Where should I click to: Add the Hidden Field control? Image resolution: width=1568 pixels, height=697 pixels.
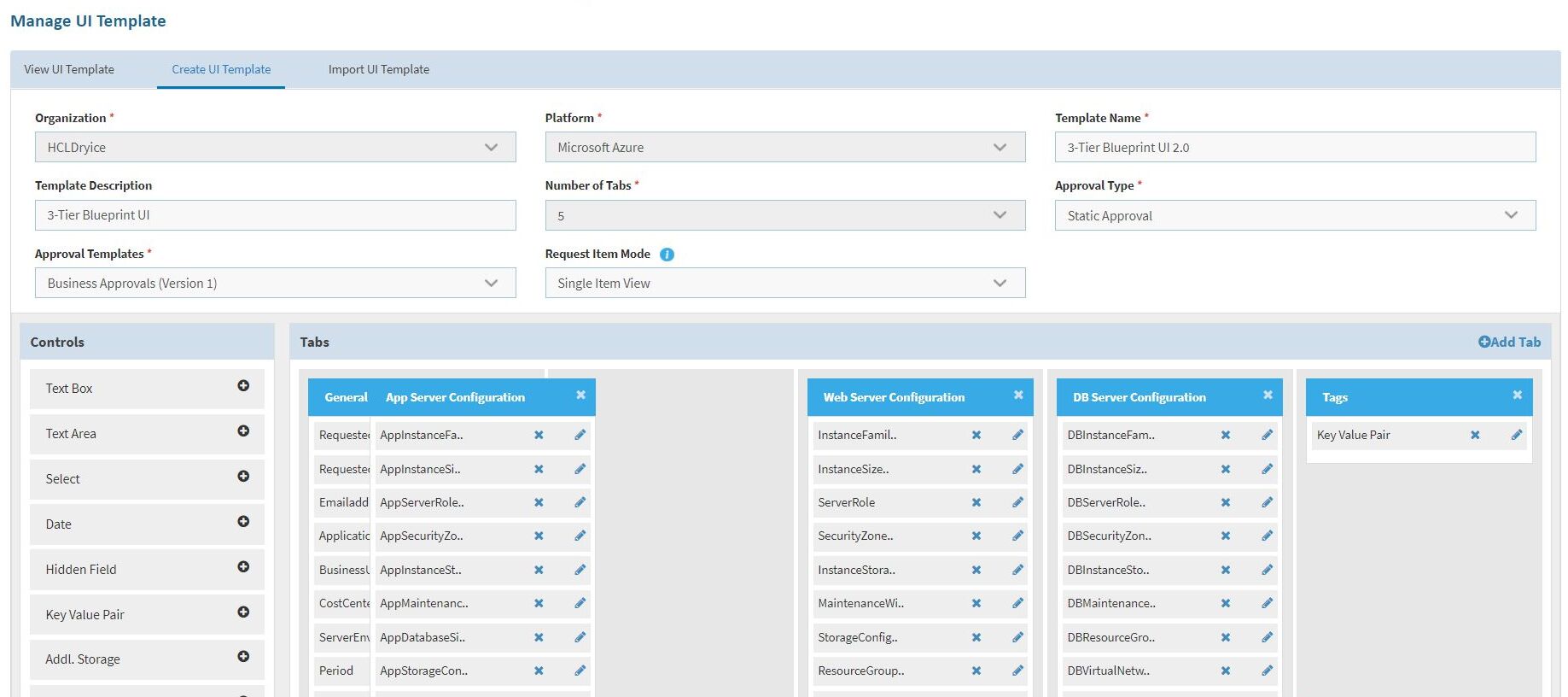[x=243, y=567]
